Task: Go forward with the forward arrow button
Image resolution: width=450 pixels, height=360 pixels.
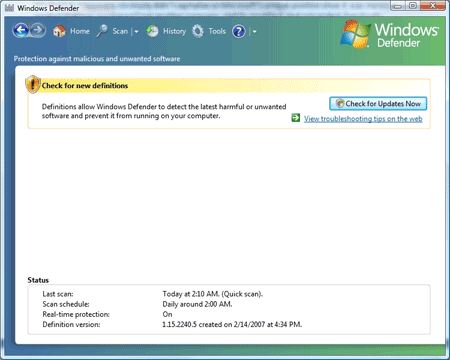Action: pyautogui.click(x=38, y=31)
